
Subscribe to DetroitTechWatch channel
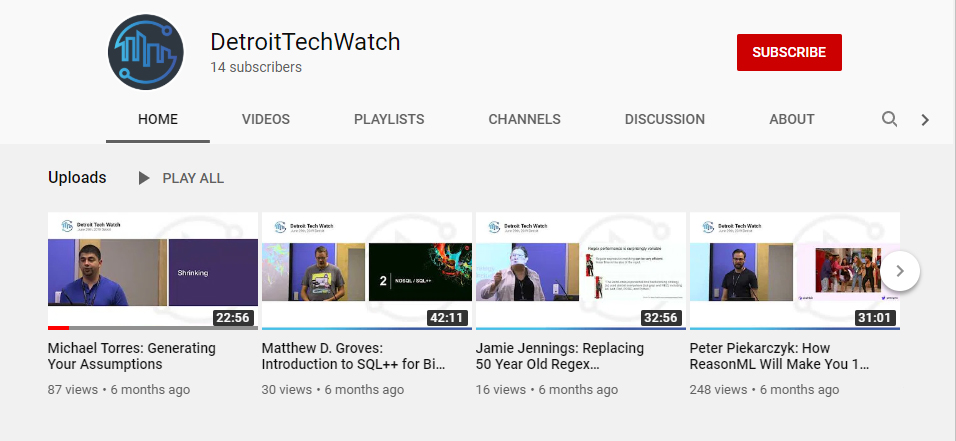pos(789,52)
